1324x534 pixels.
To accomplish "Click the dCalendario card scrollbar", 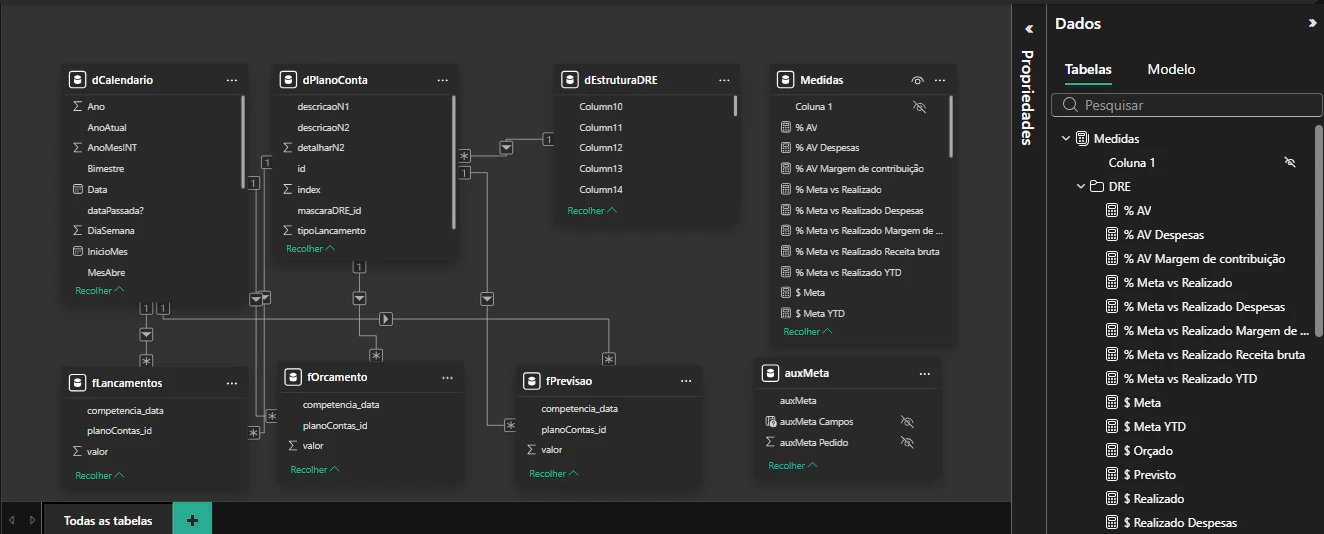I will [243, 142].
